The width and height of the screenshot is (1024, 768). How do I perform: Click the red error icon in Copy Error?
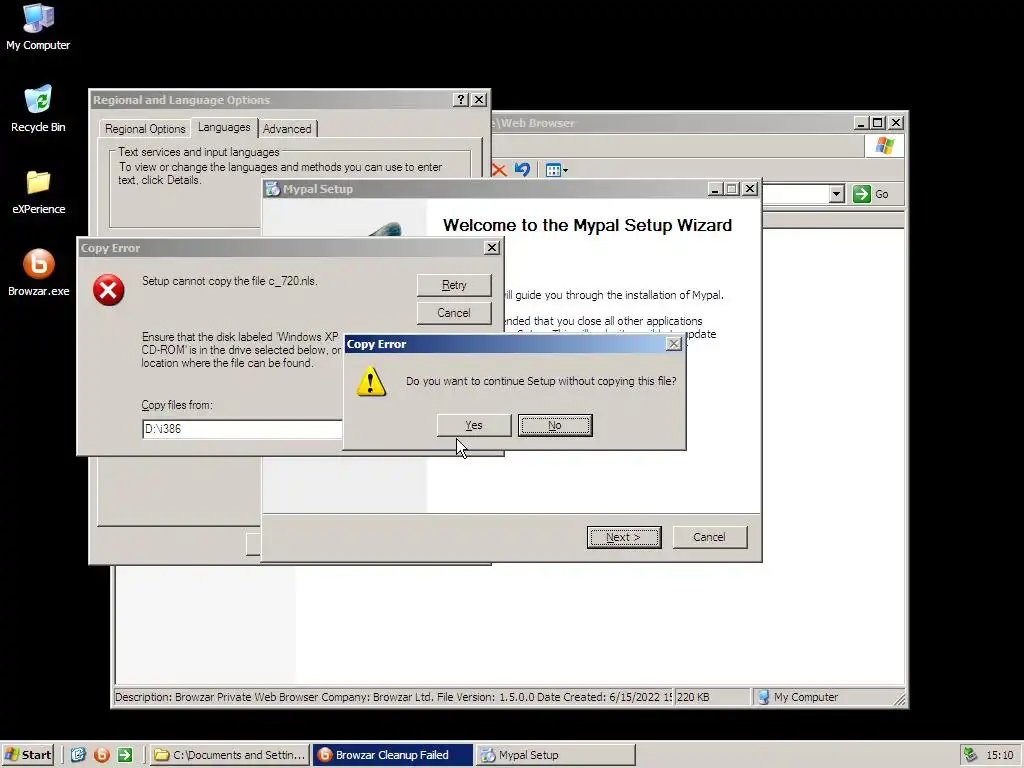point(108,290)
